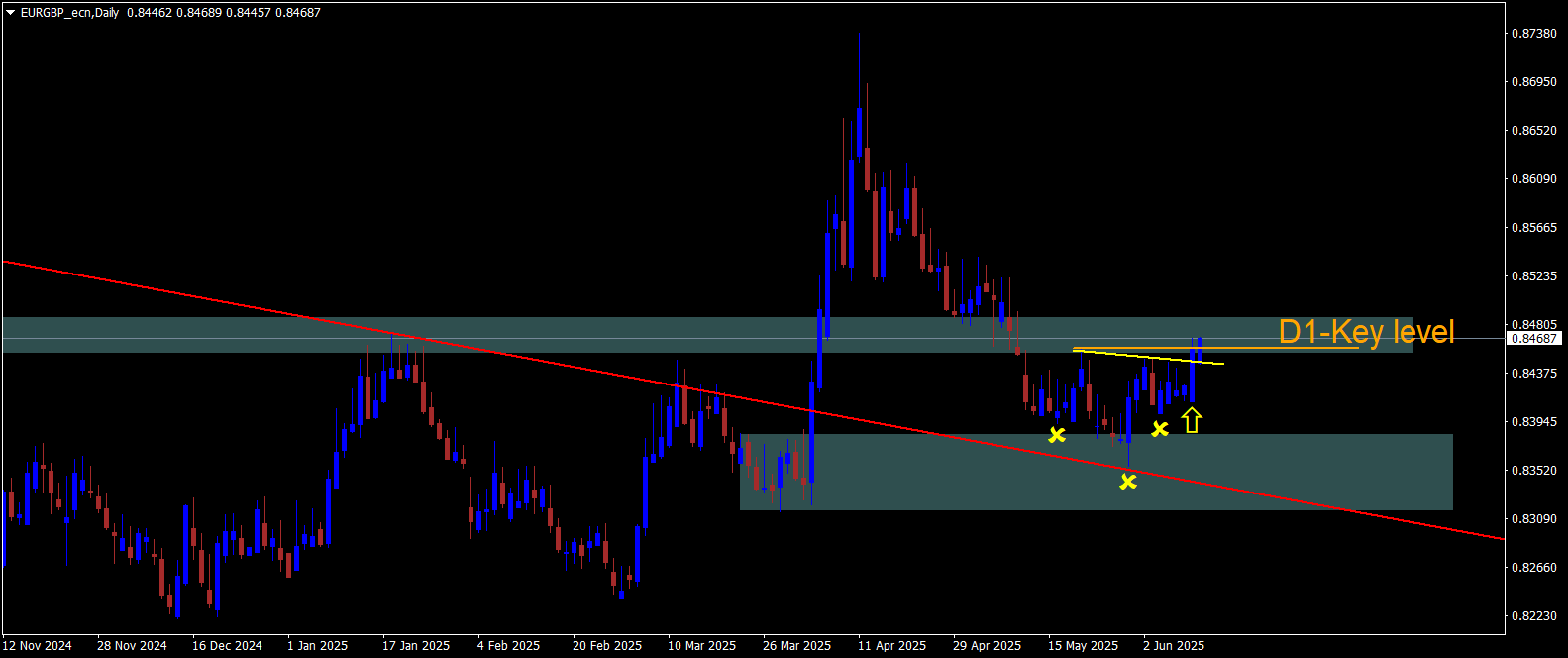This screenshot has height=658, width=1568.
Task: Click the 0.85665 price axis label
Action: coord(1533,228)
